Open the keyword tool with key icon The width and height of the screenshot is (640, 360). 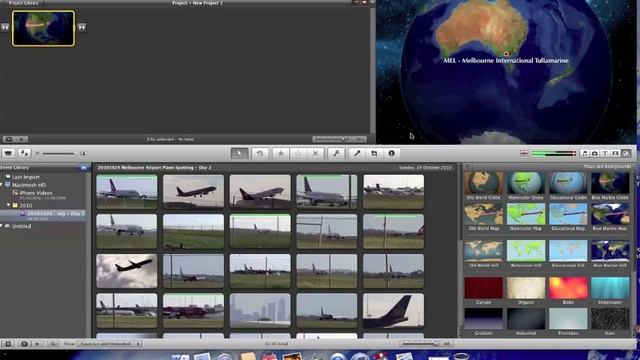(336, 153)
